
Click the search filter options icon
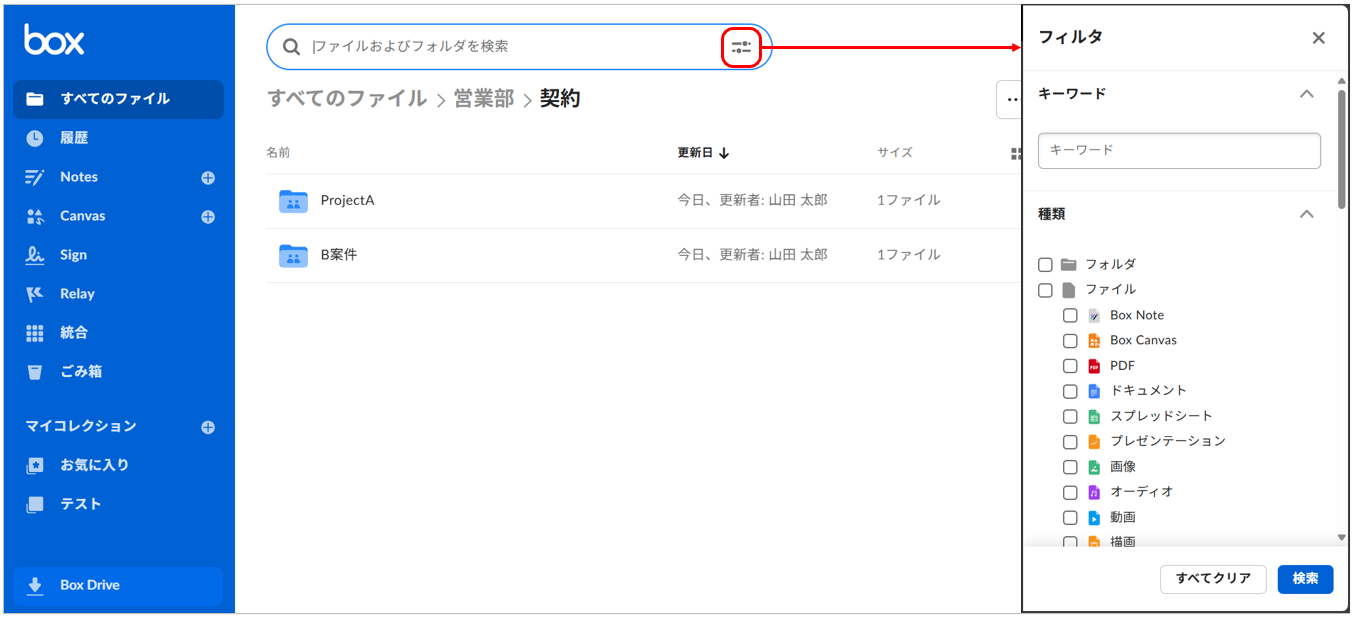click(x=741, y=47)
